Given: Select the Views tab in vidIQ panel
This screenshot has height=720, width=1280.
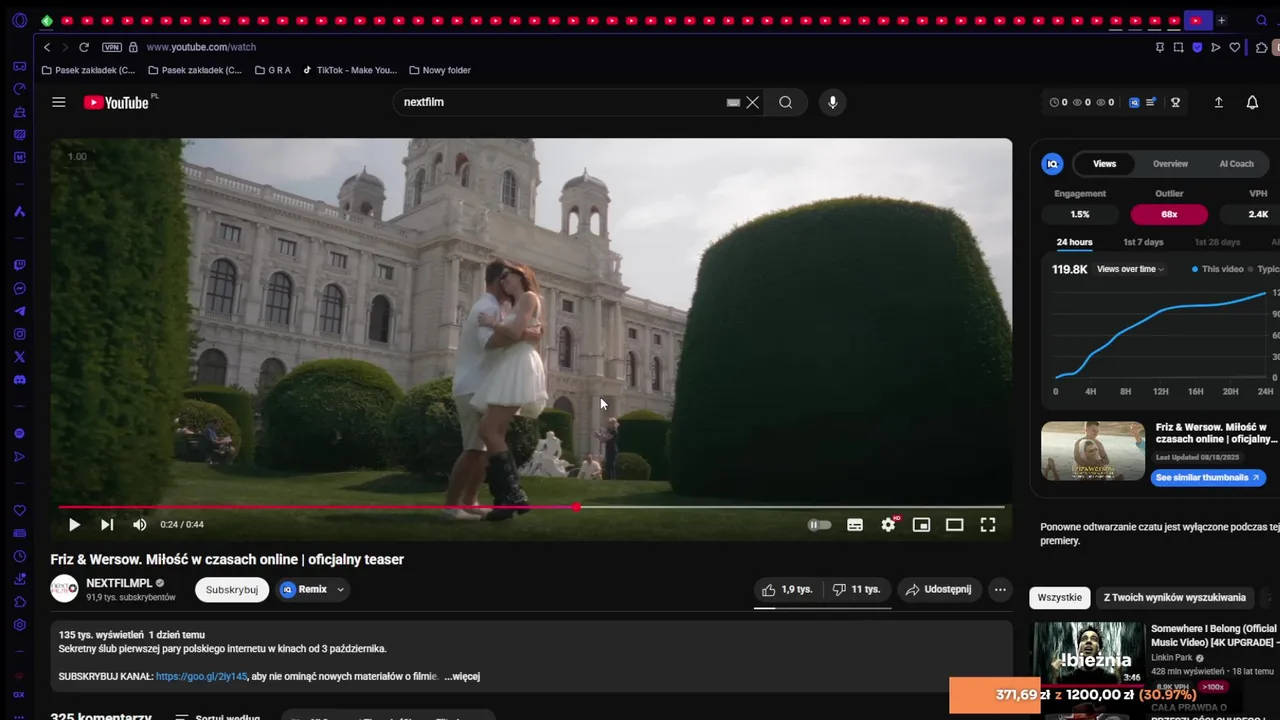Looking at the screenshot, I should click(1104, 164).
